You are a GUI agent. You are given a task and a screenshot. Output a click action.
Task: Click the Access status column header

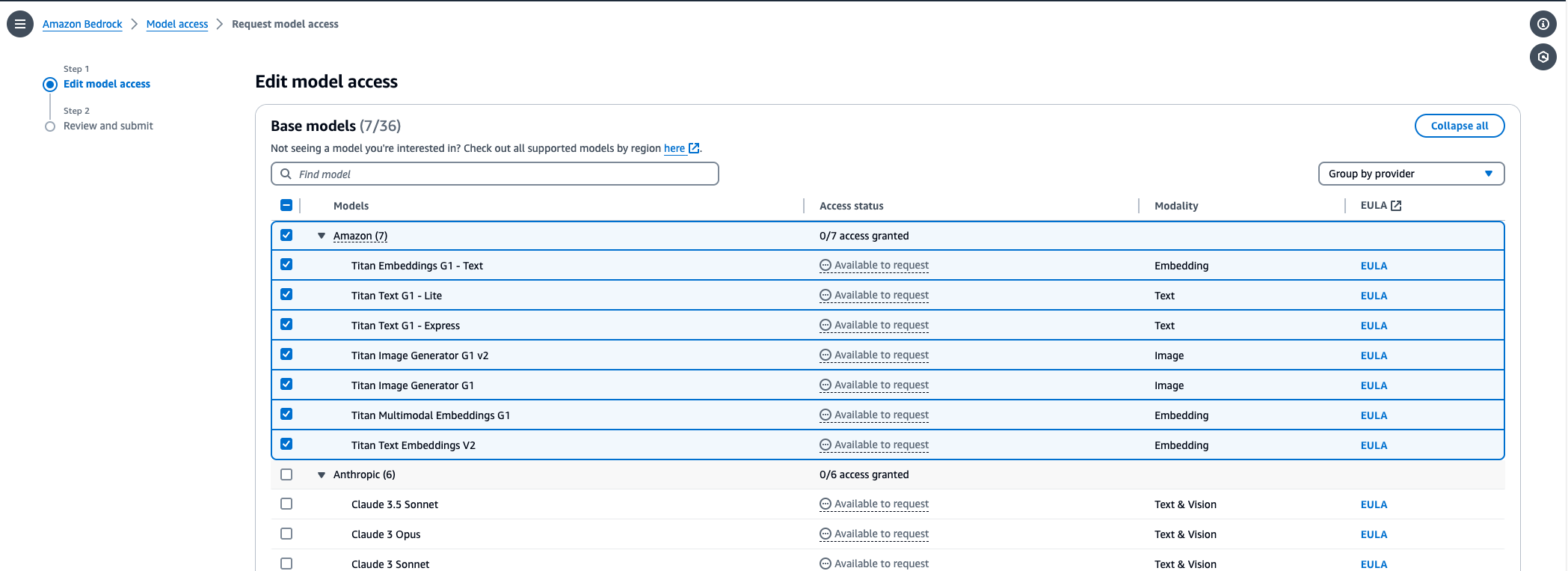(x=851, y=206)
